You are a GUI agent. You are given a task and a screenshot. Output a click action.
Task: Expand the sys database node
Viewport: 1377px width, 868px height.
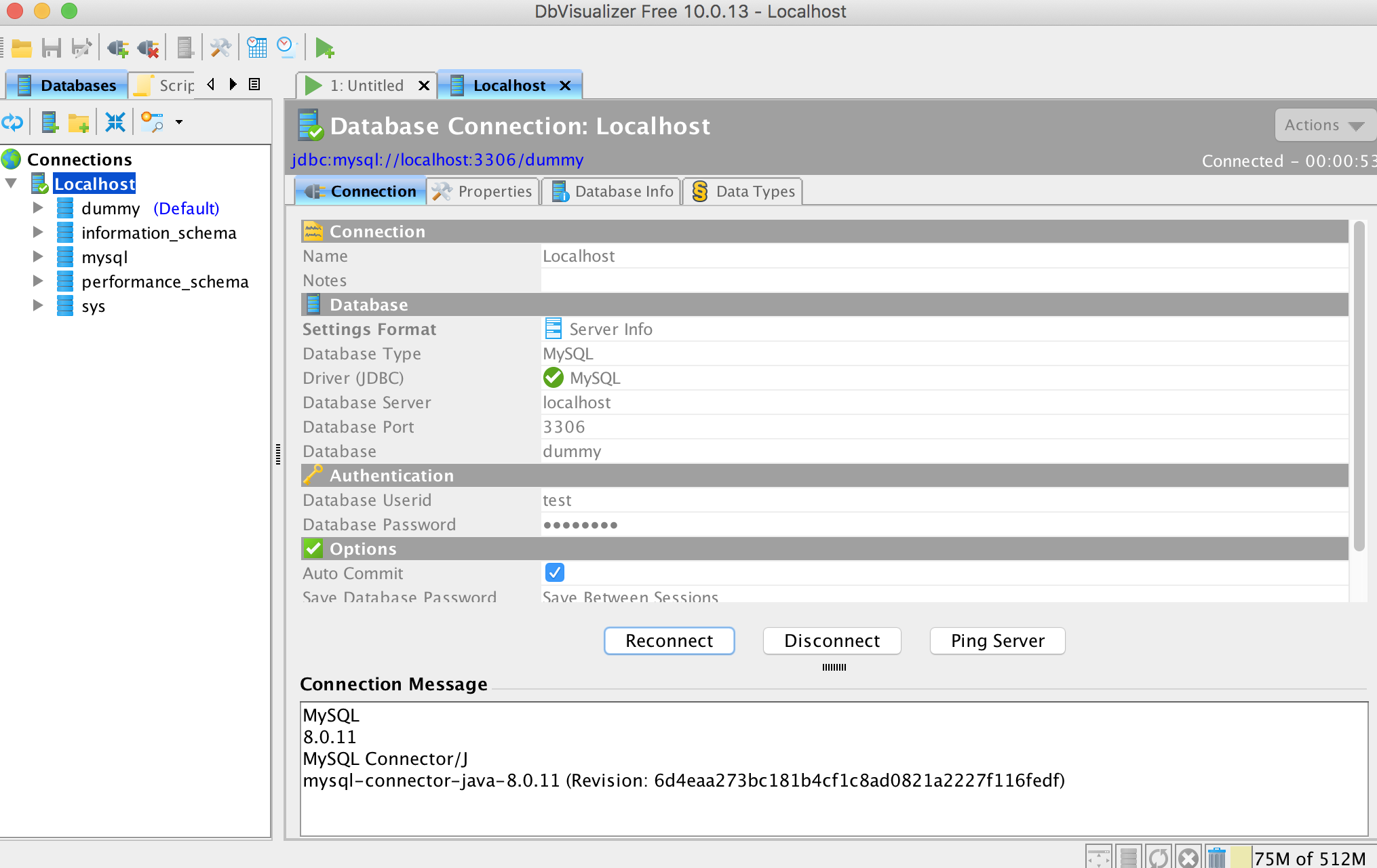pos(38,306)
